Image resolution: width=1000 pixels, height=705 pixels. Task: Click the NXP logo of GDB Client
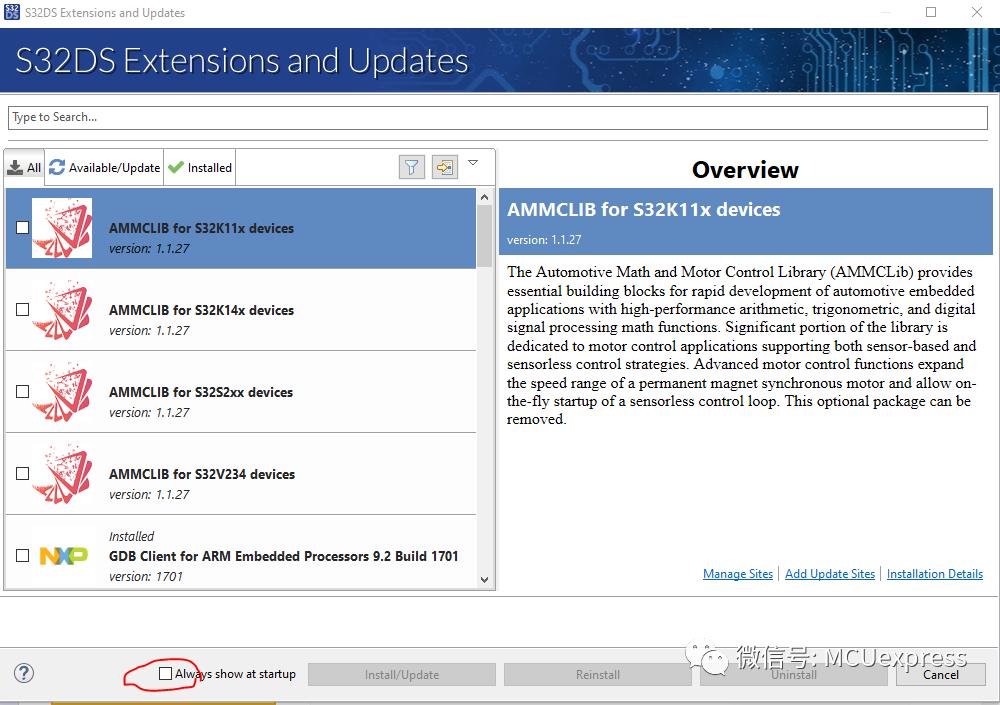(63, 556)
